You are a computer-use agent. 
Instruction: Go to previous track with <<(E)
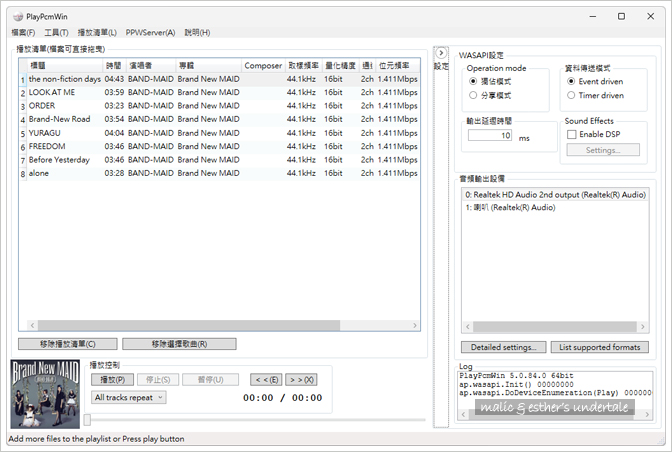[267, 380]
